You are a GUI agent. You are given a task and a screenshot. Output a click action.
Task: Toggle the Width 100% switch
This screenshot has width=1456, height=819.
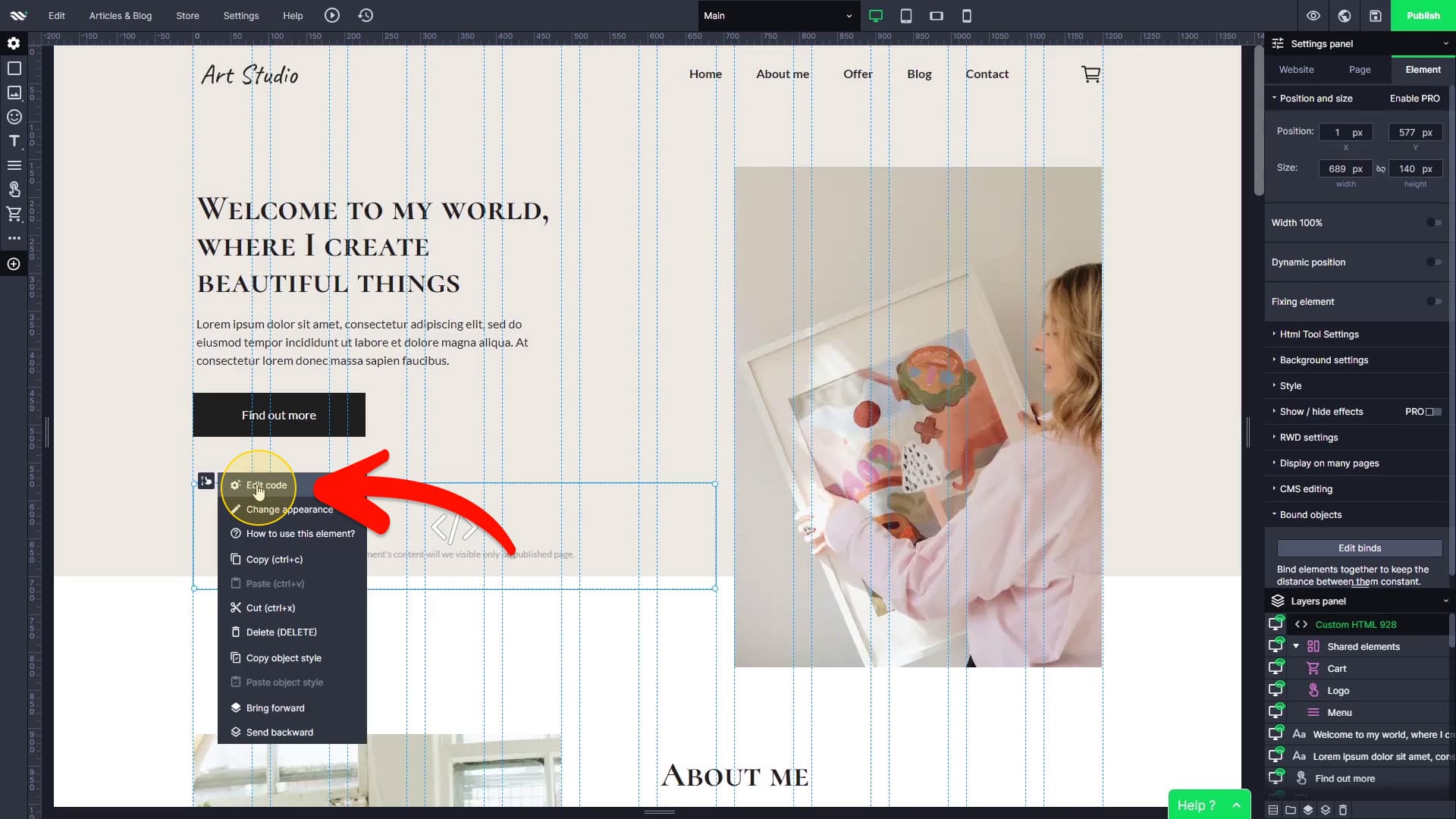click(x=1433, y=223)
